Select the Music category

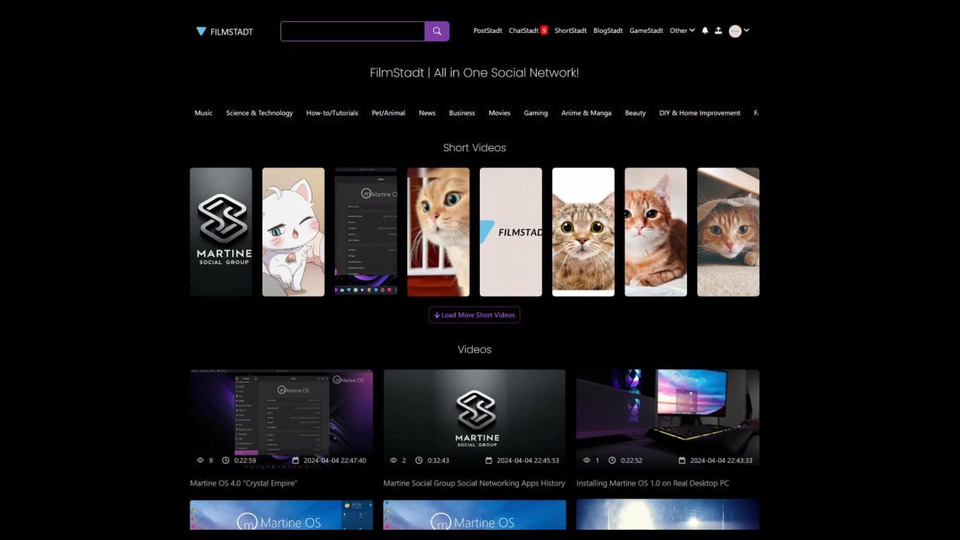tap(203, 113)
